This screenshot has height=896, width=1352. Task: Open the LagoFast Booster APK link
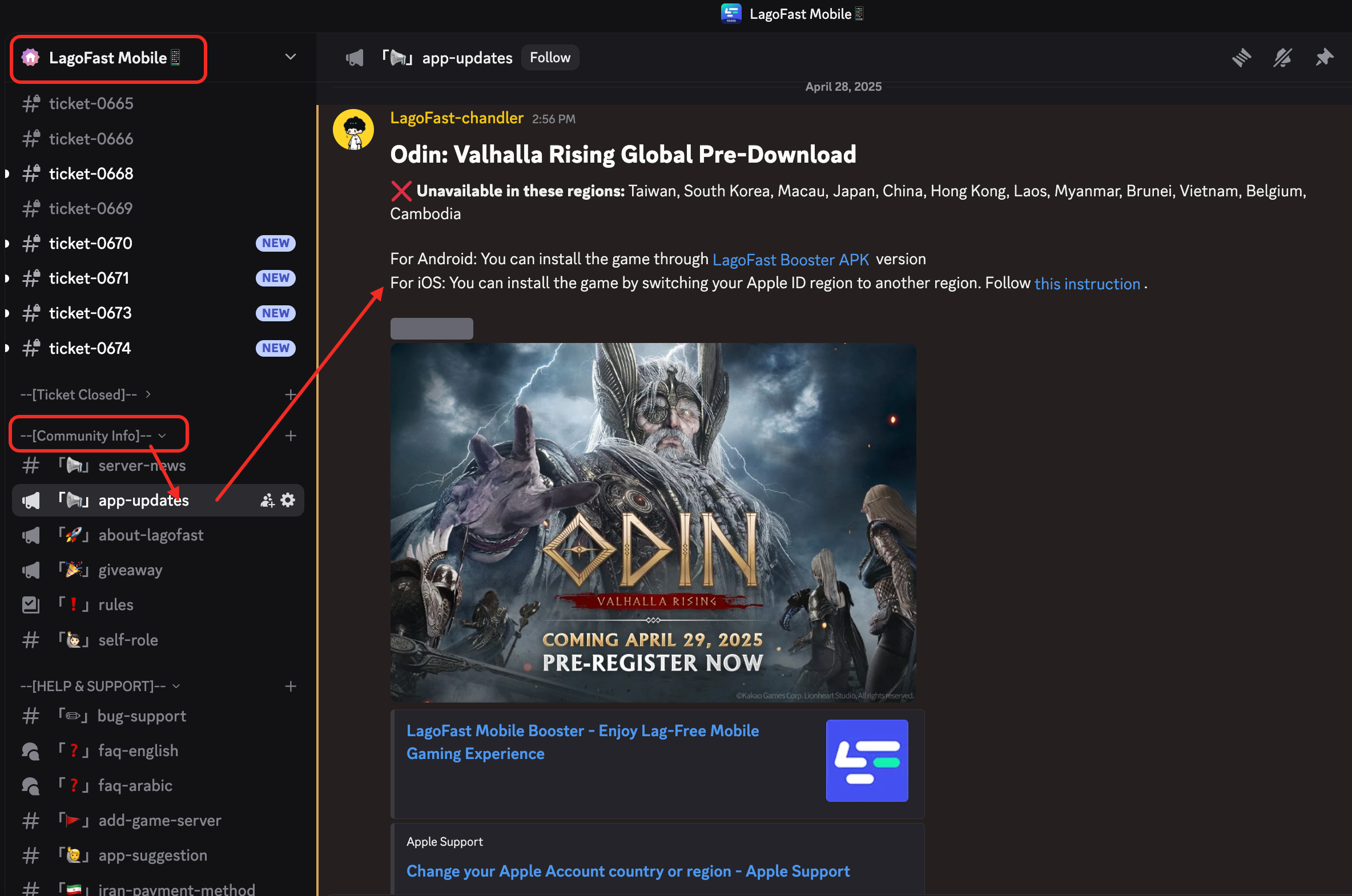[790, 260]
